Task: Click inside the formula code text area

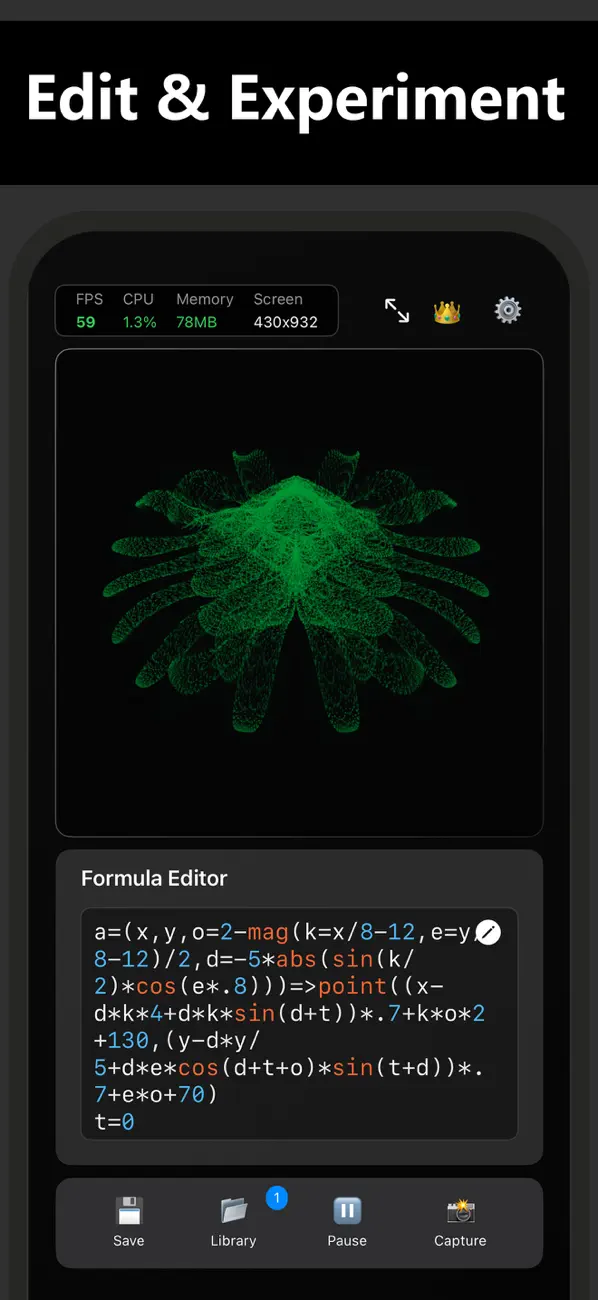Action: pos(299,1024)
